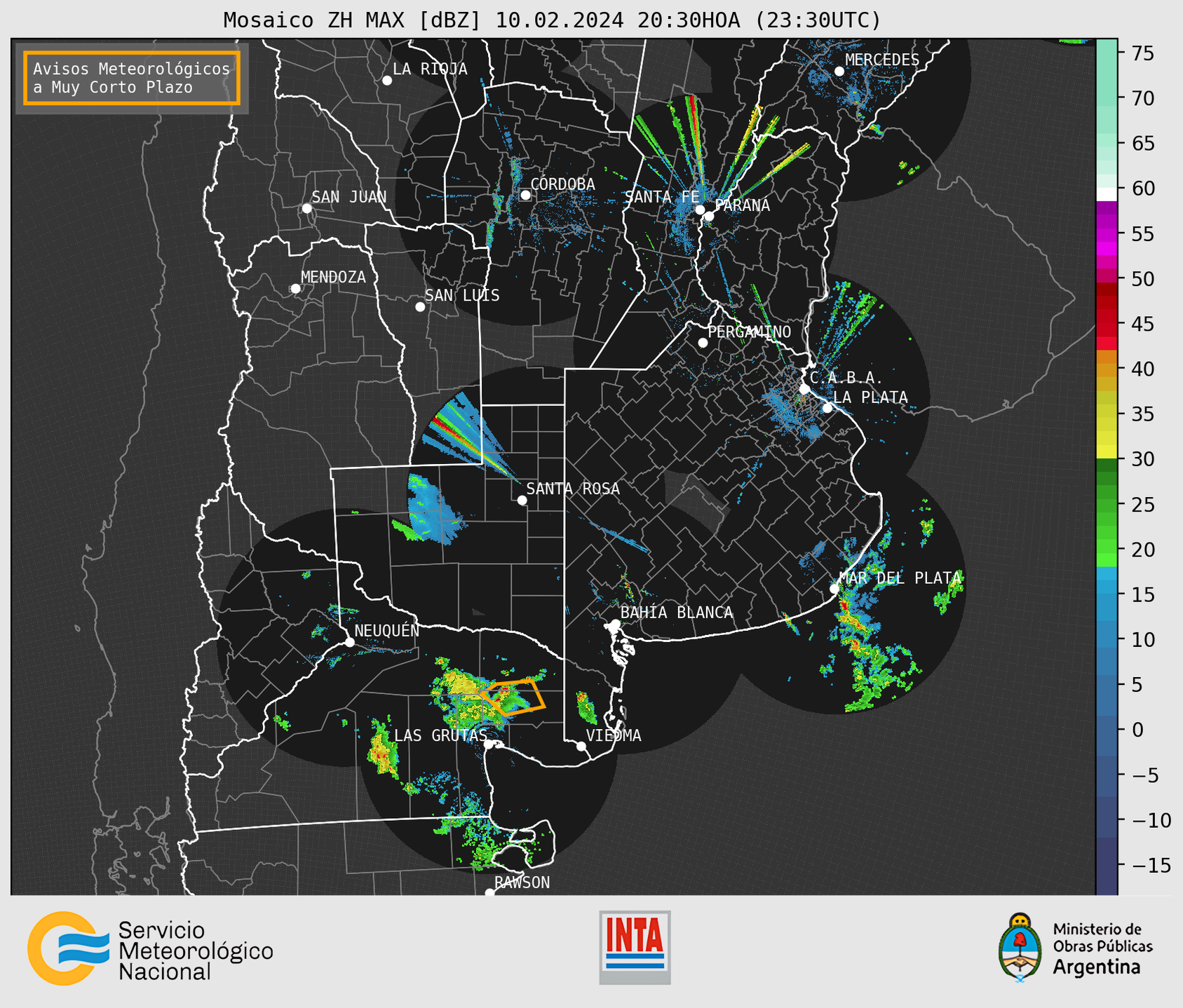1183x1008 pixels.
Task: Click the Córdoba city marker dot
Action: 526,195
